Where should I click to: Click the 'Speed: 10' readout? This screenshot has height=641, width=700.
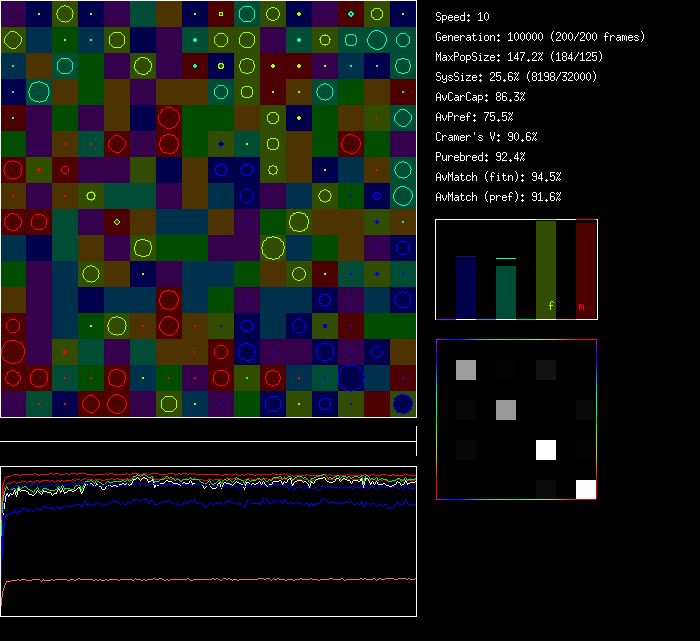(463, 17)
